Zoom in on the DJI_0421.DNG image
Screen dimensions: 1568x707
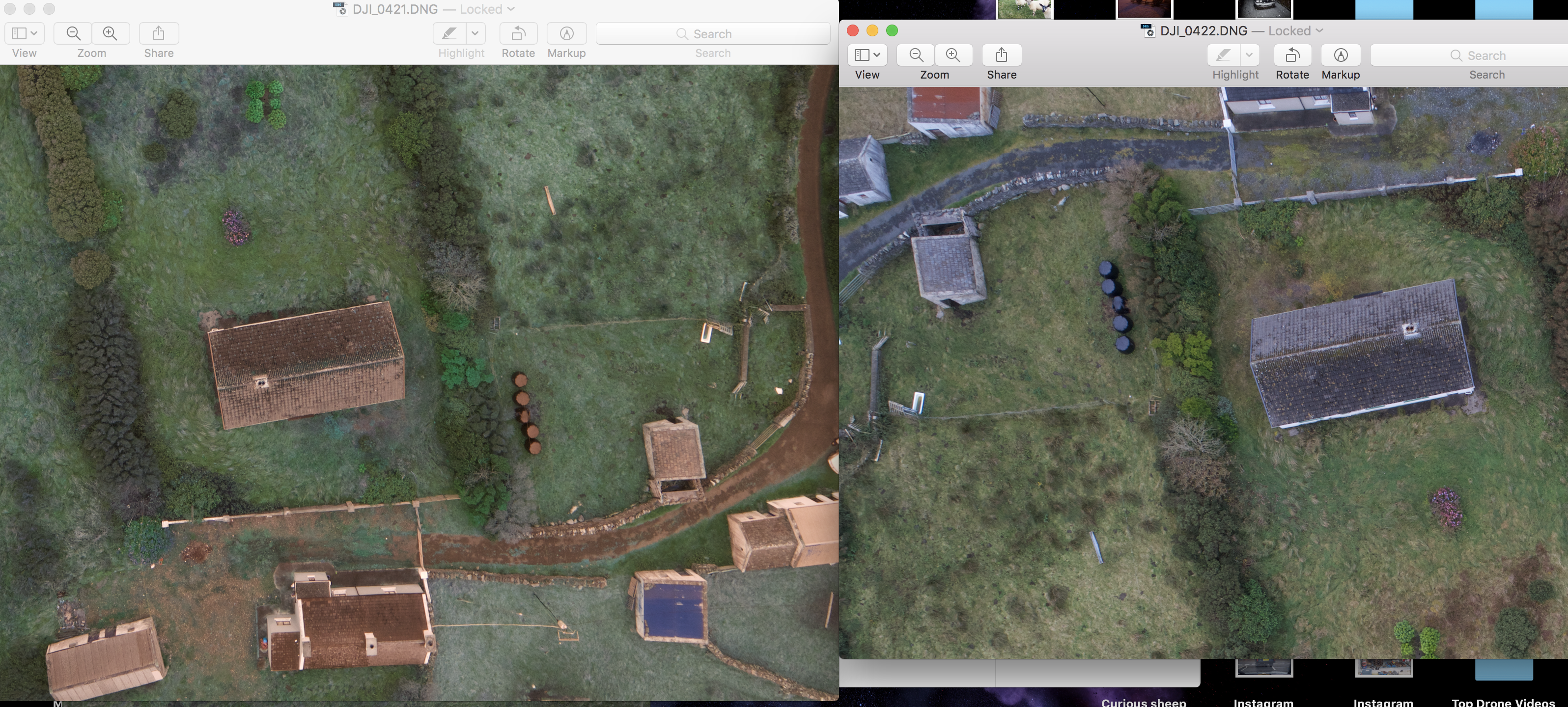[110, 33]
